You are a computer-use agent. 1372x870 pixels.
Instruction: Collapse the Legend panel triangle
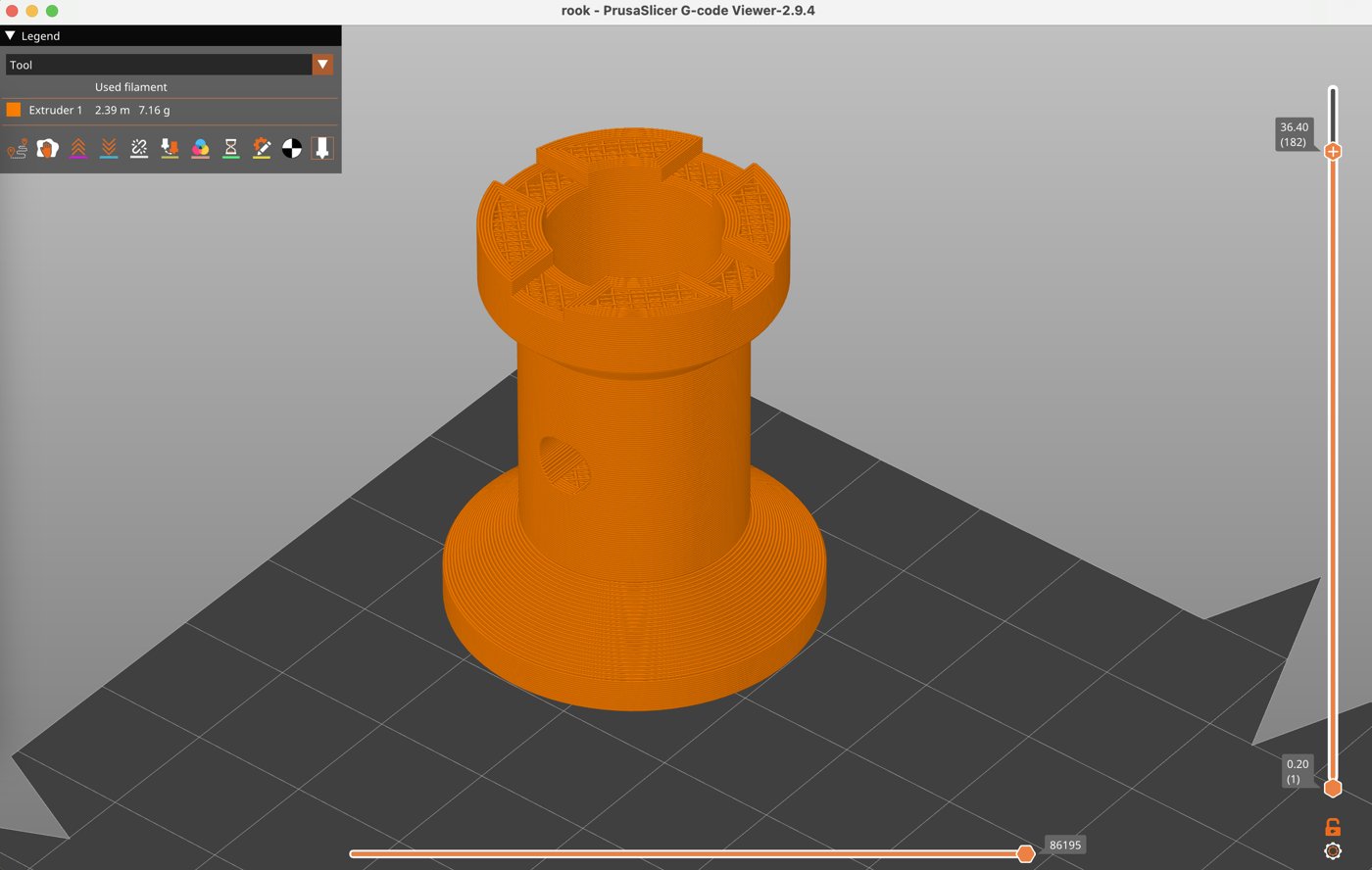[x=11, y=35]
